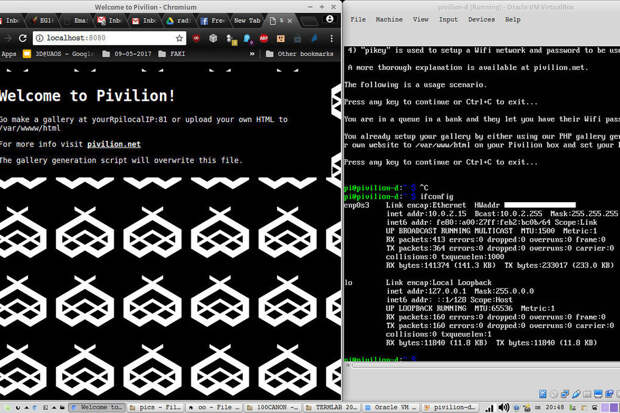Close the active Pivilion tab
This screenshot has width=620, height=413.
[290, 21]
